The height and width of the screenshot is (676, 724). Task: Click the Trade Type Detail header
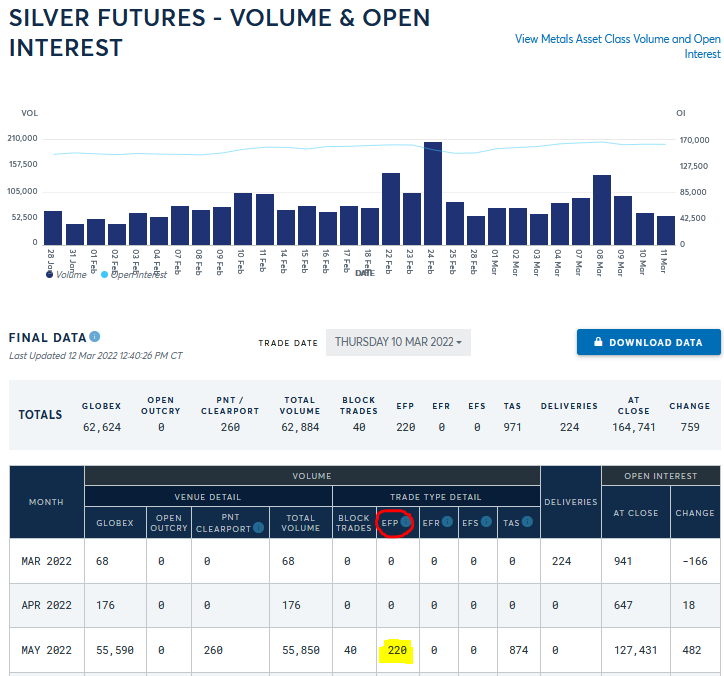point(436,497)
